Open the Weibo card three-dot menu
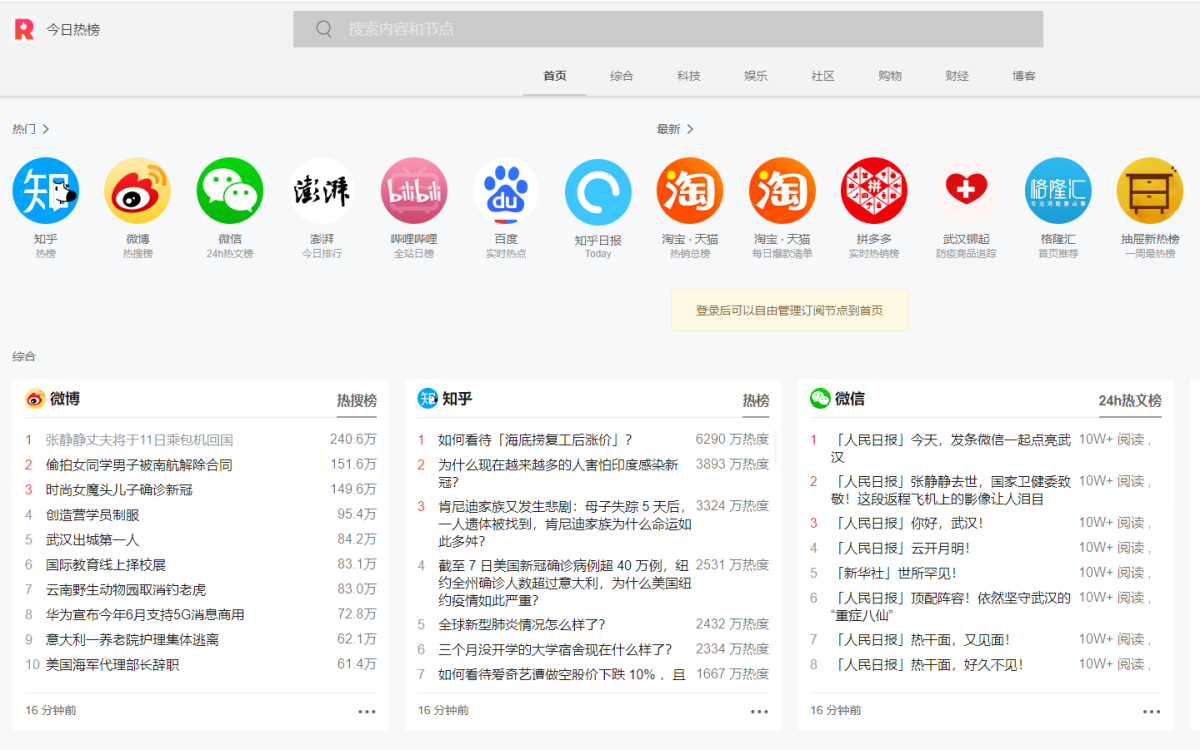This screenshot has height=750, width=1200. pos(367,711)
